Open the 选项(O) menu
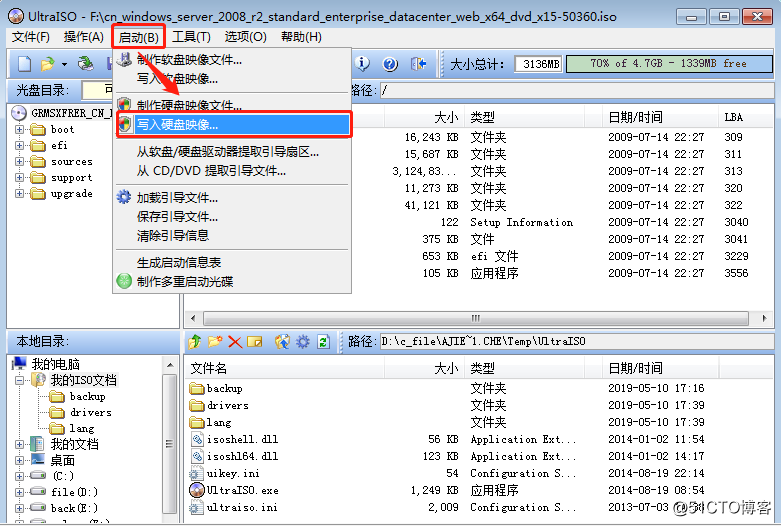781x526 pixels. click(246, 37)
